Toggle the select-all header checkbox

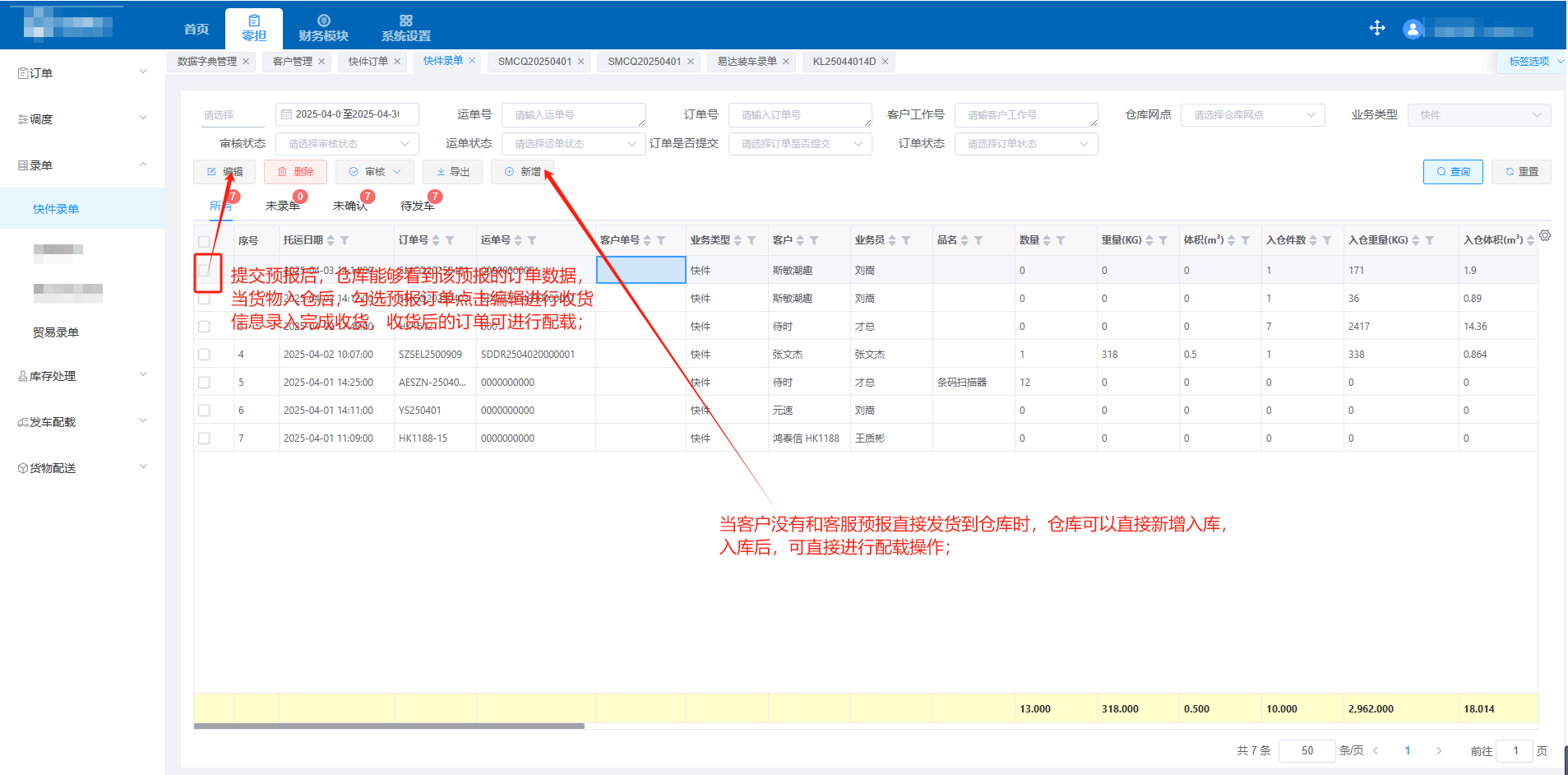click(x=204, y=241)
